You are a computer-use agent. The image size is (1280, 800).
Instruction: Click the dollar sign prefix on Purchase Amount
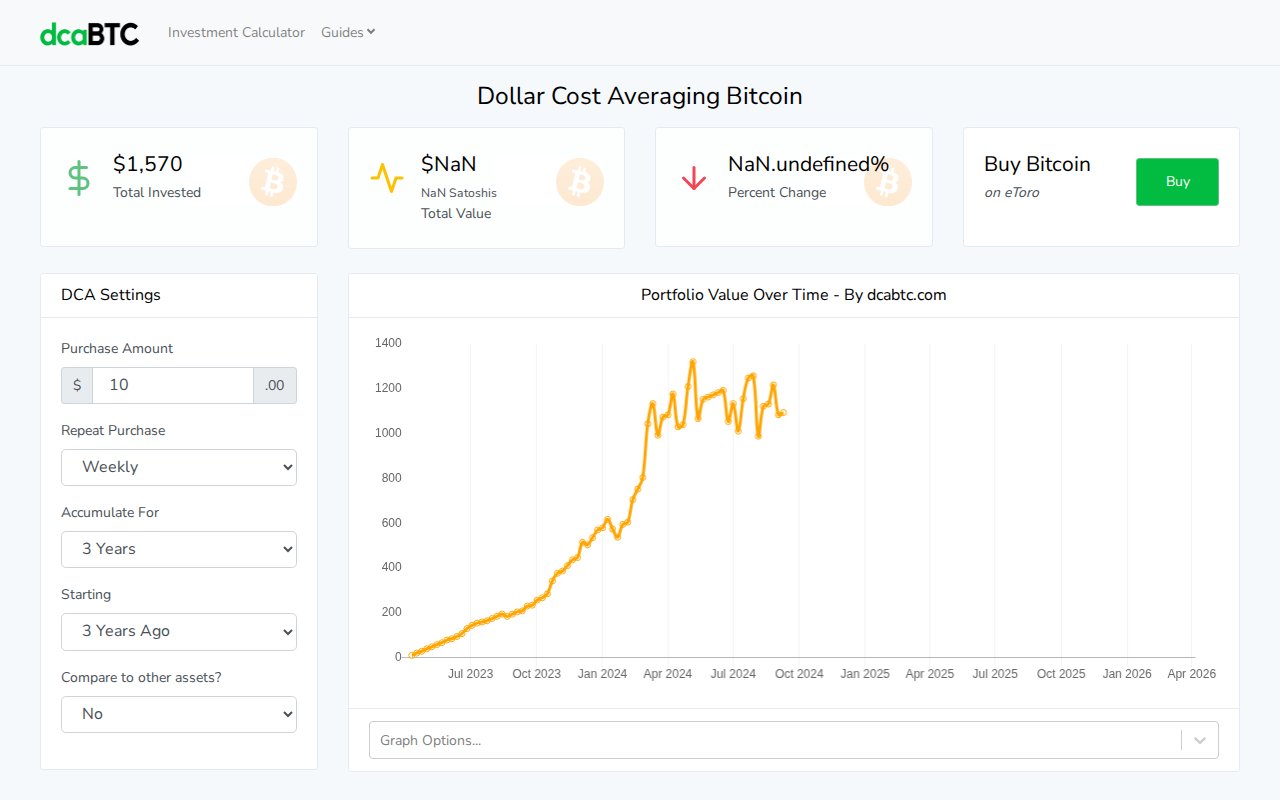[x=76, y=385]
